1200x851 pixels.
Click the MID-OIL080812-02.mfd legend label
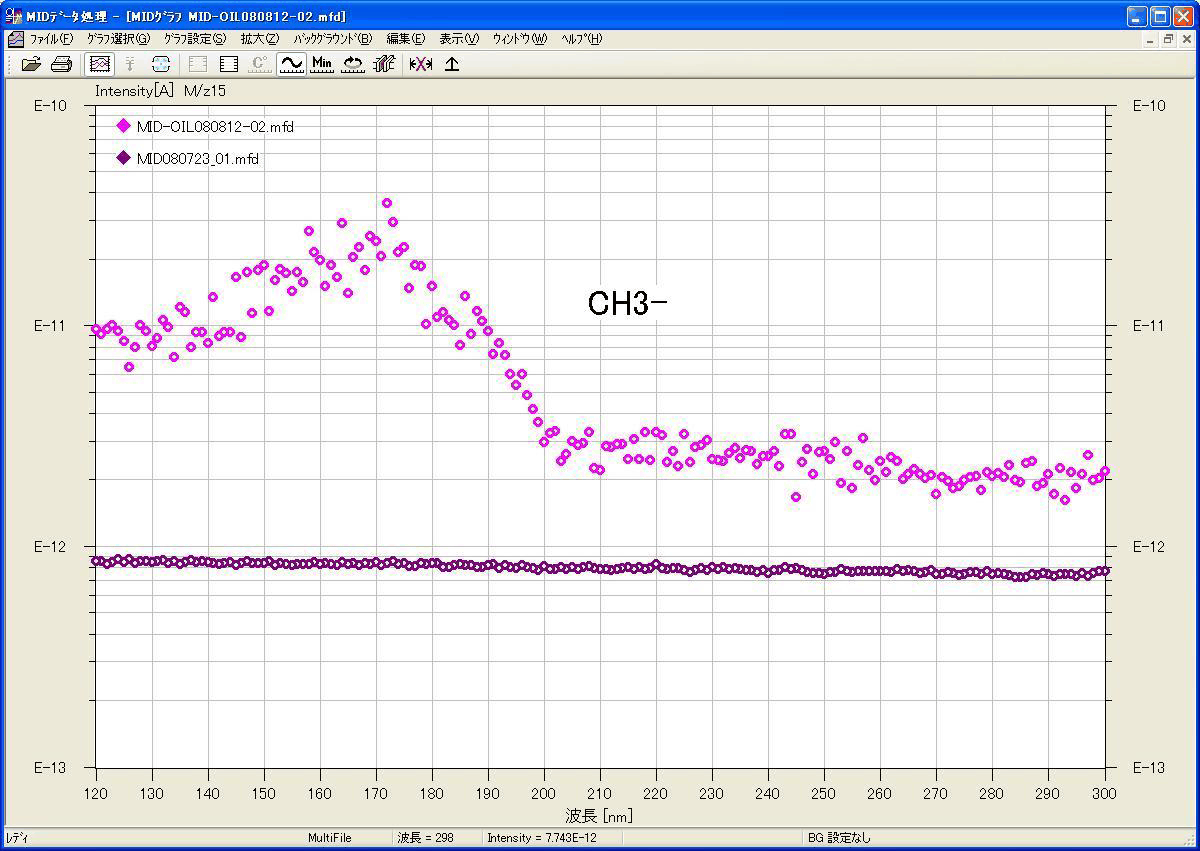pyautogui.click(x=214, y=127)
